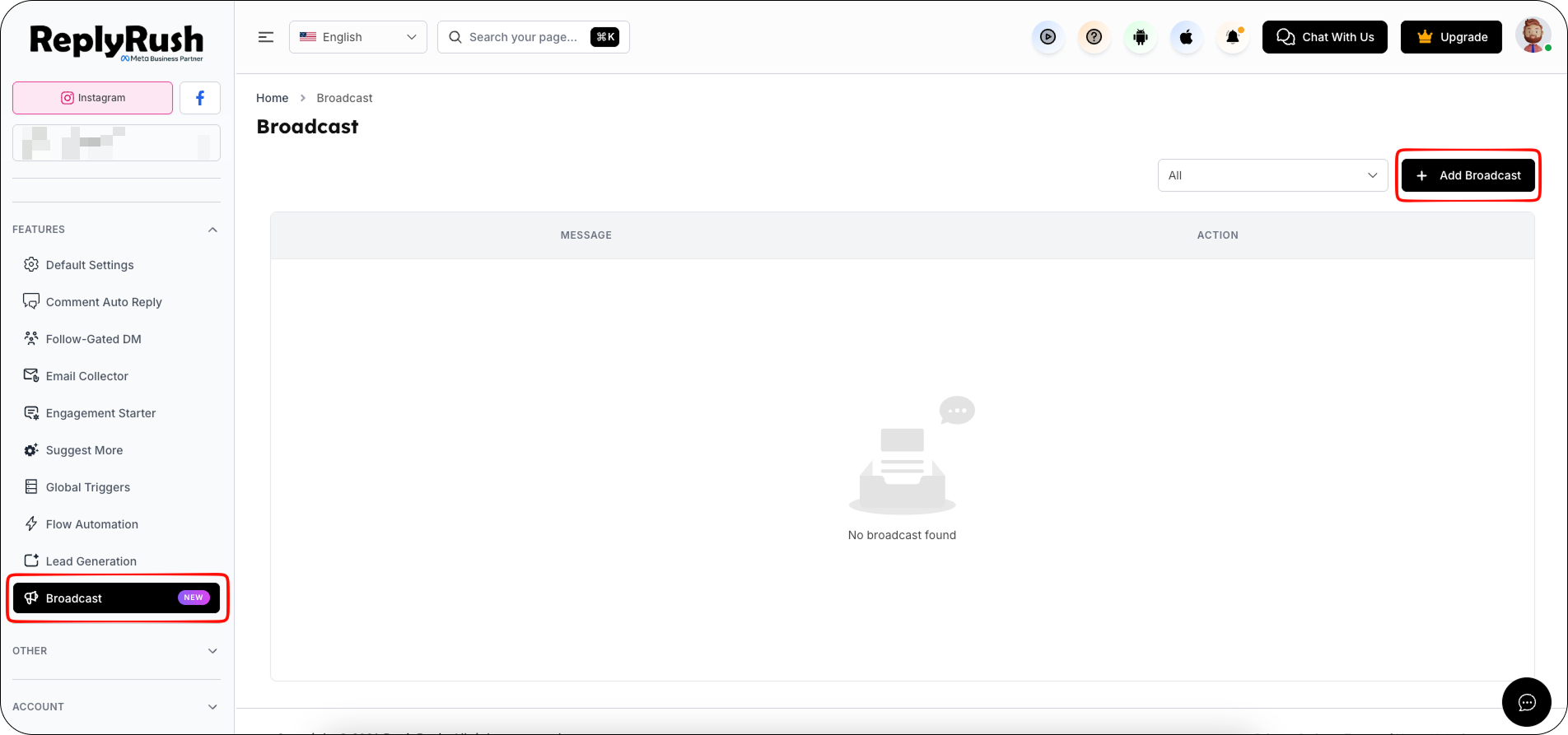Click the ACTION column header
The width and height of the screenshot is (1568, 735).
click(1218, 235)
